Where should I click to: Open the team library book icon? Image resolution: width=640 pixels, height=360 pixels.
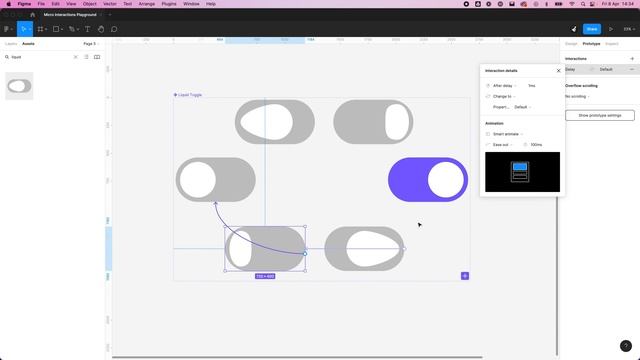97,57
